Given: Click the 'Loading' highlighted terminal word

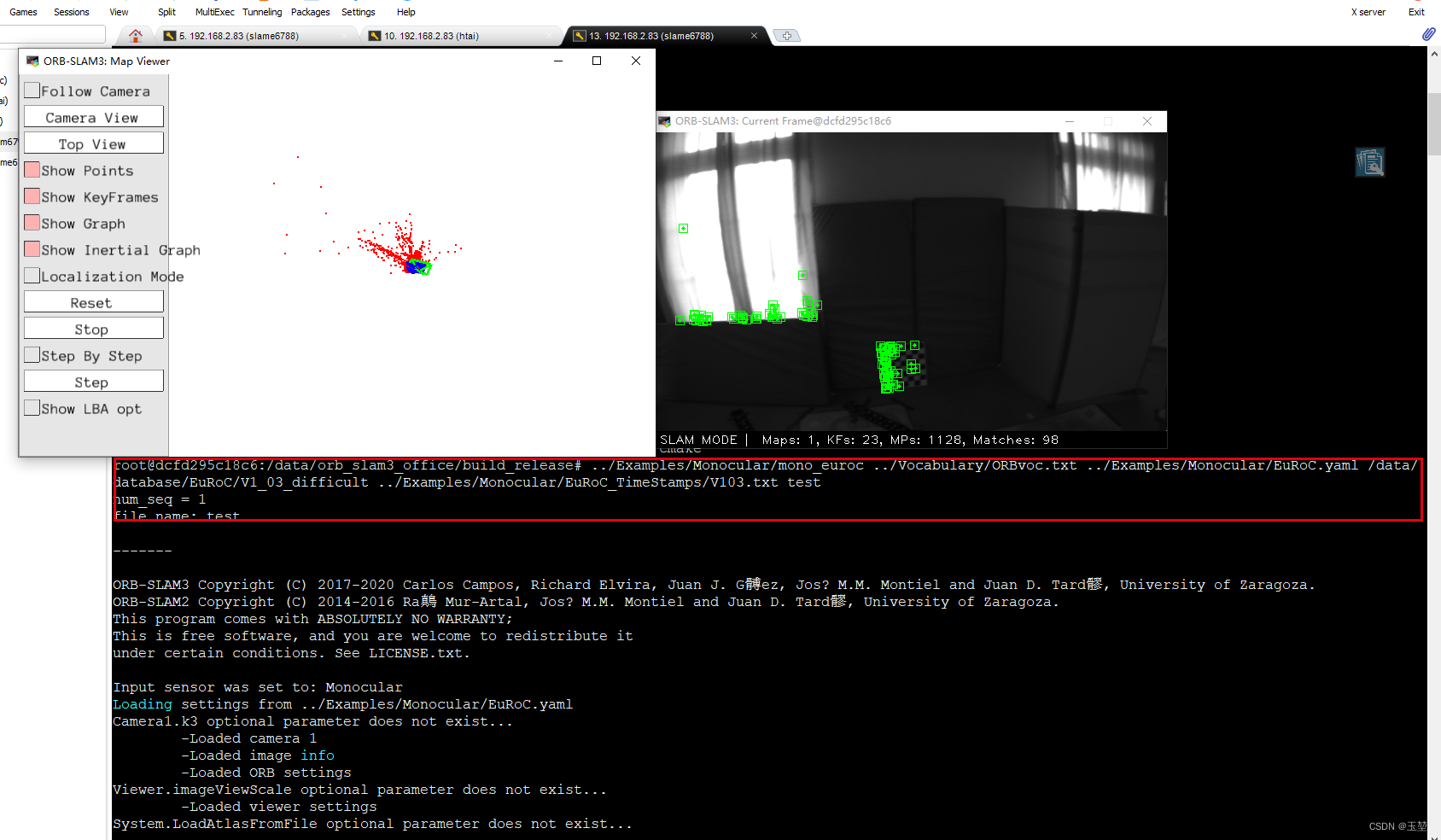Looking at the screenshot, I should coord(143,704).
